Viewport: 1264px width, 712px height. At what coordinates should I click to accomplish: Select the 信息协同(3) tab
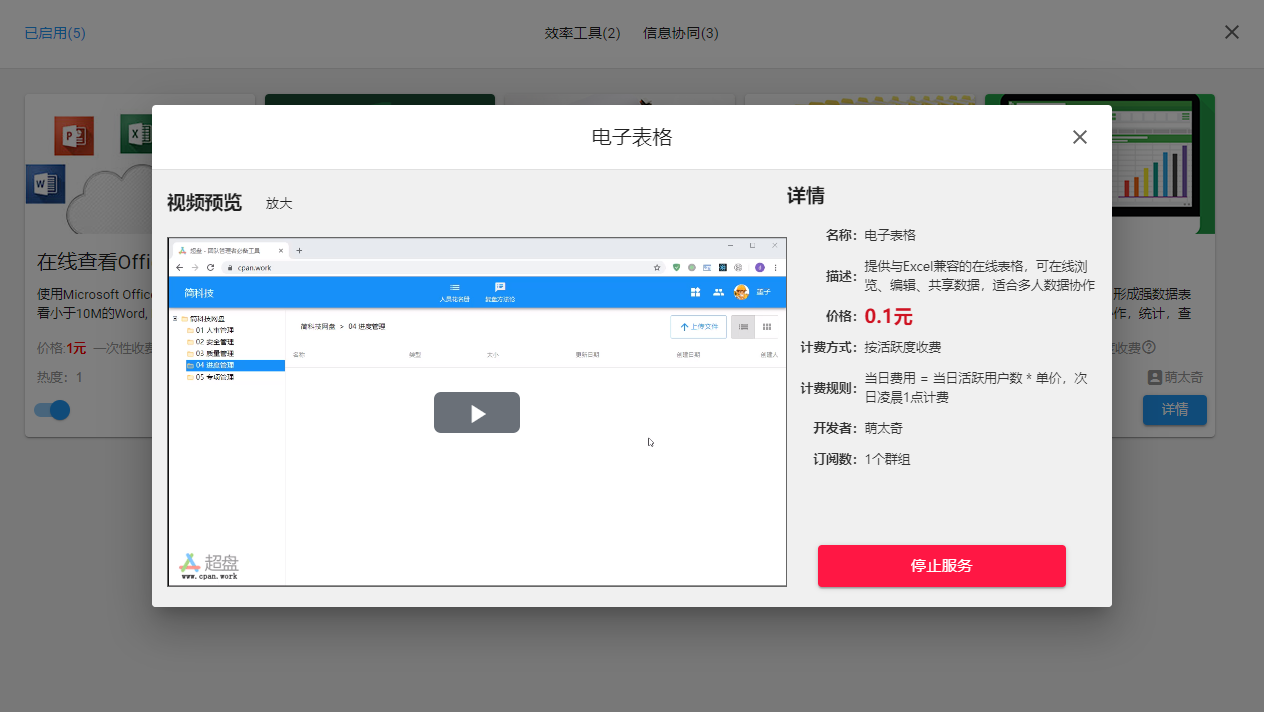coord(680,33)
